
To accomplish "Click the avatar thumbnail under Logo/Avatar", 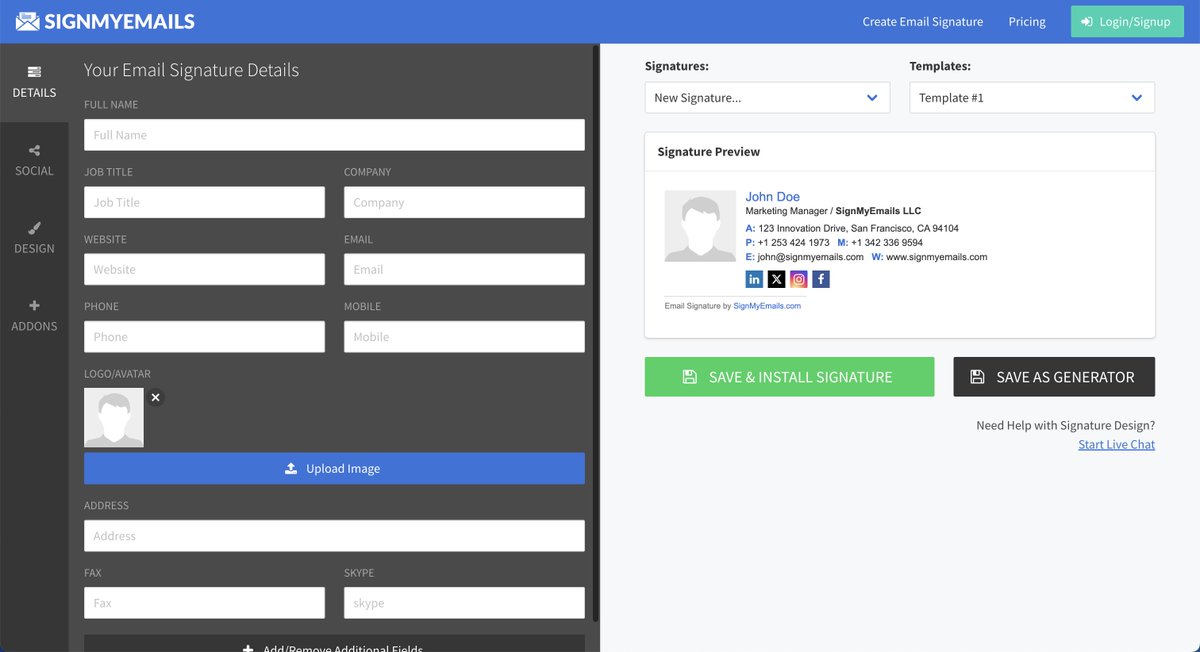I will [x=114, y=417].
